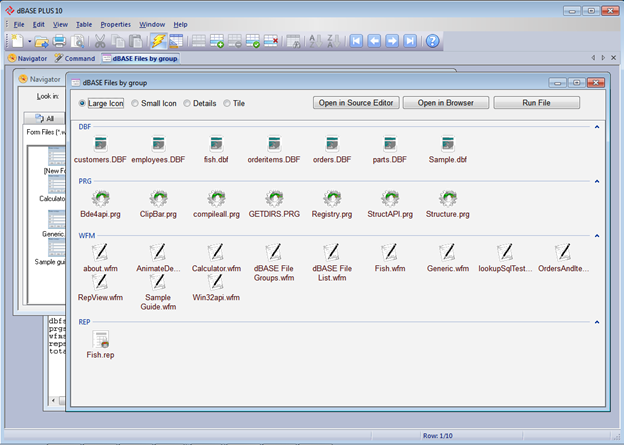The image size is (624, 445).
Task: Select the orderitems.DBF file
Action: point(274,149)
